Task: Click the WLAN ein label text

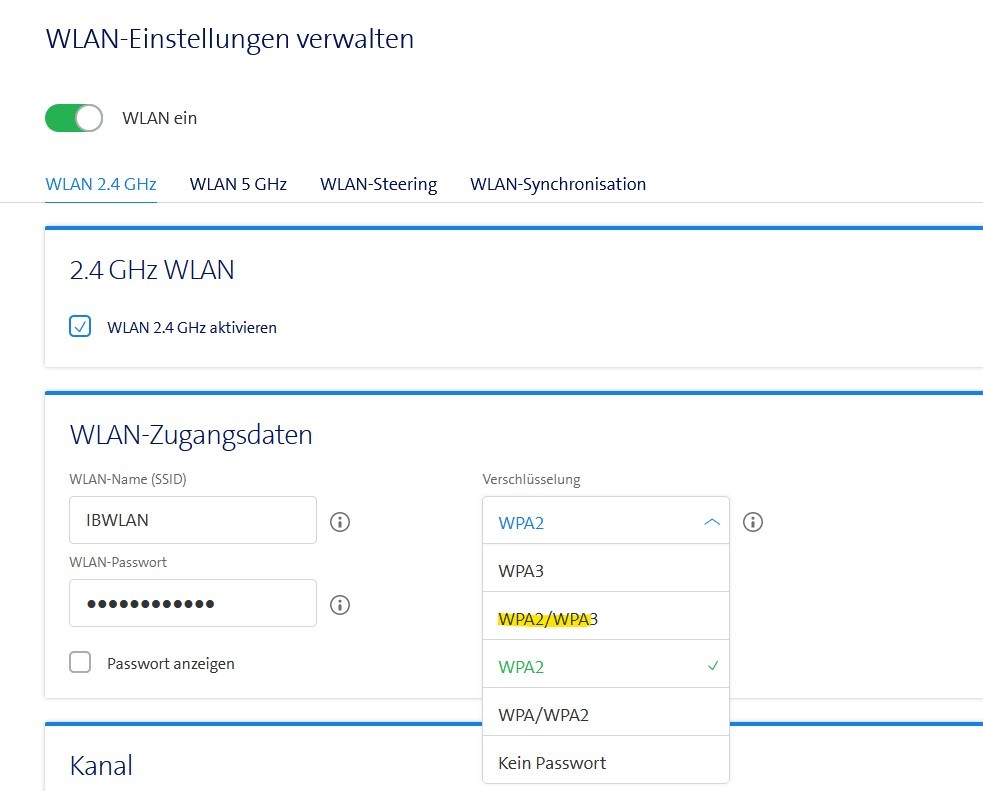Action: click(x=160, y=118)
